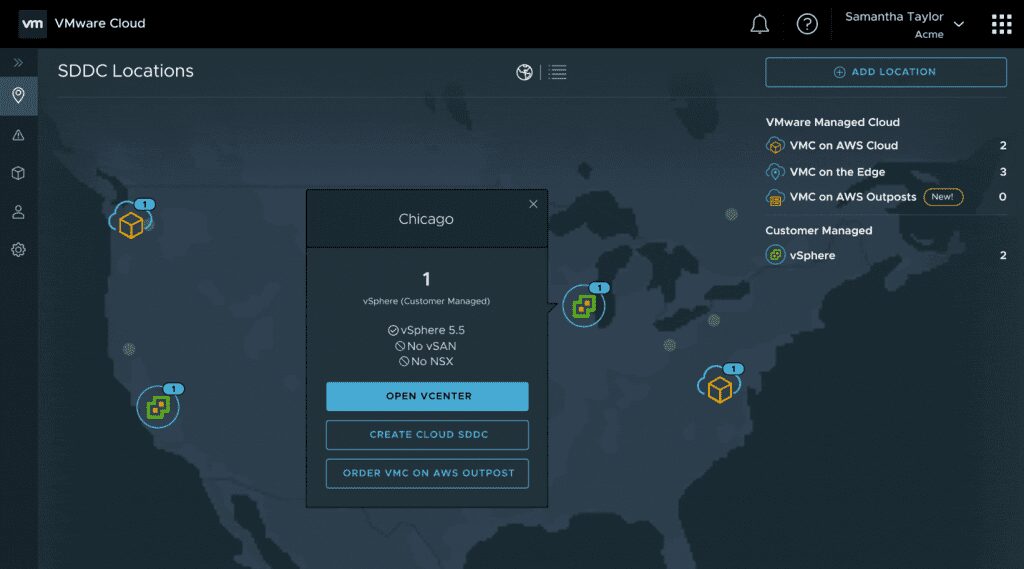Open the user profile sidebar icon

click(x=18, y=212)
